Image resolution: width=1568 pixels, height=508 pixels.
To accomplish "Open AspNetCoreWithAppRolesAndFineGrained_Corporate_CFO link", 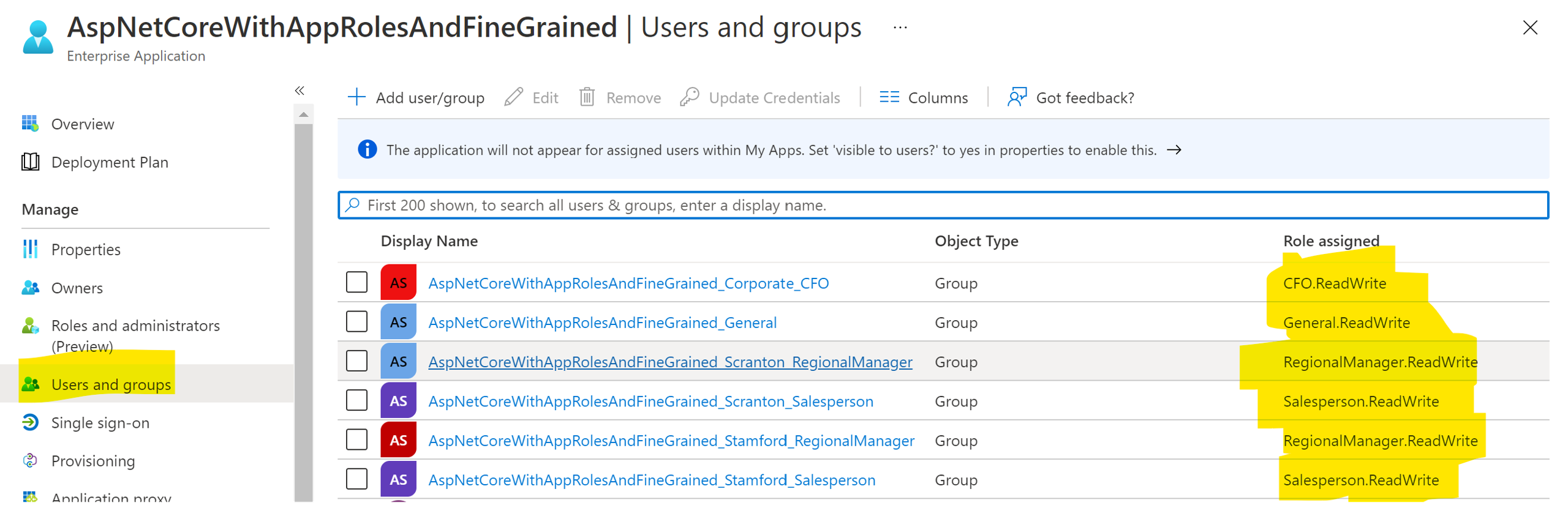I will coord(628,283).
